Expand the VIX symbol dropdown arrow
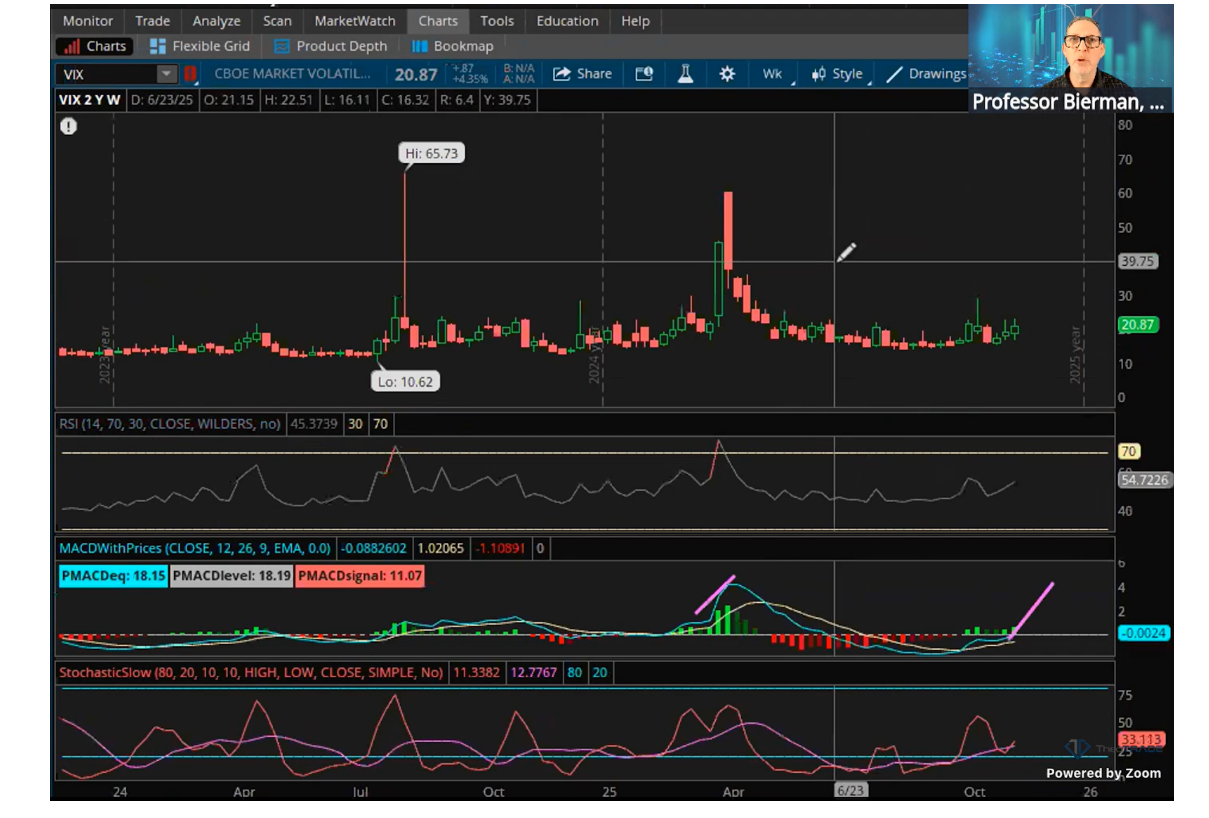The width and height of the screenshot is (1209, 818). click(x=166, y=74)
